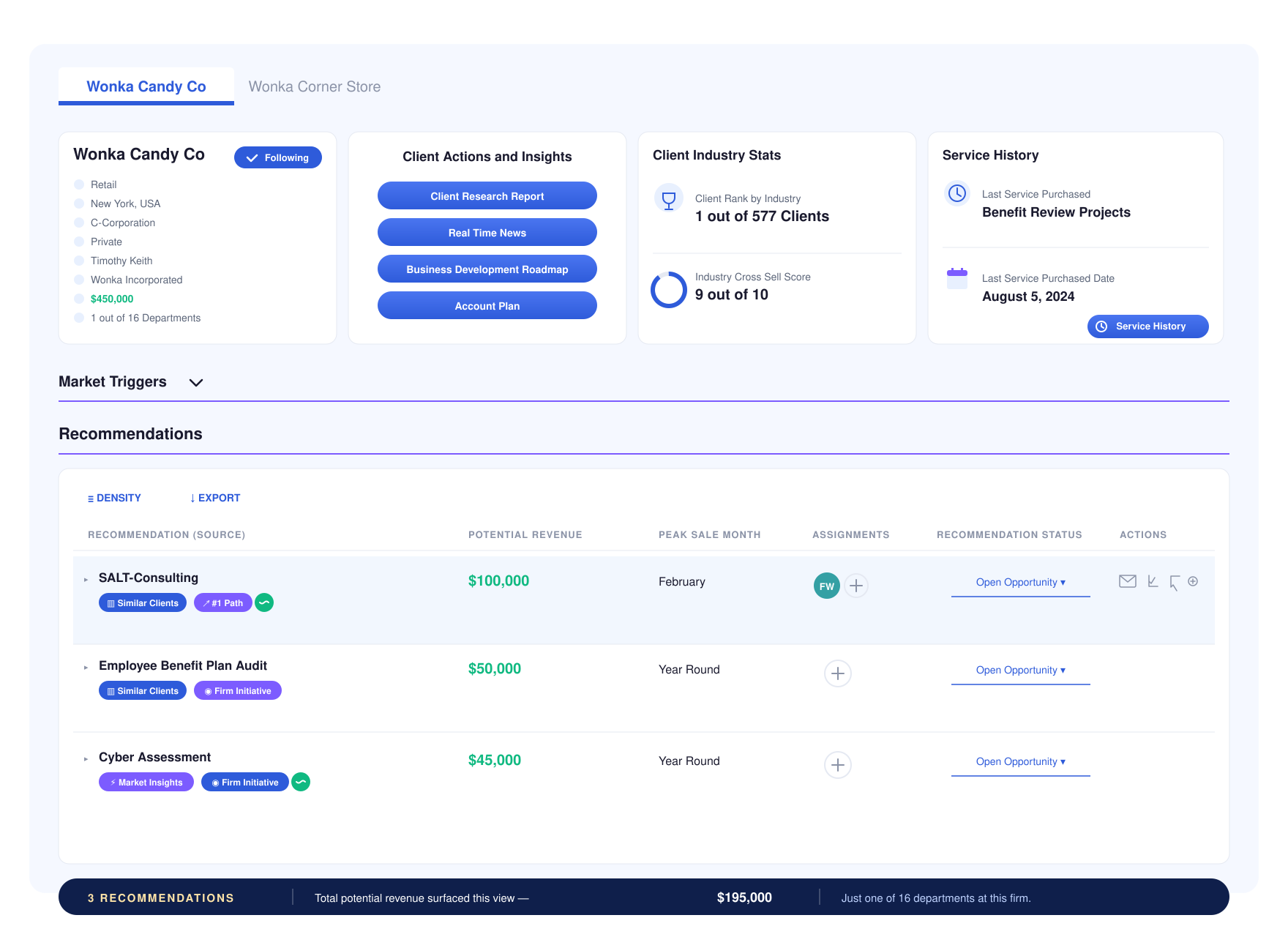Click the Peak Sale Month column header
This screenshot has width=1288, height=937.
[710, 534]
